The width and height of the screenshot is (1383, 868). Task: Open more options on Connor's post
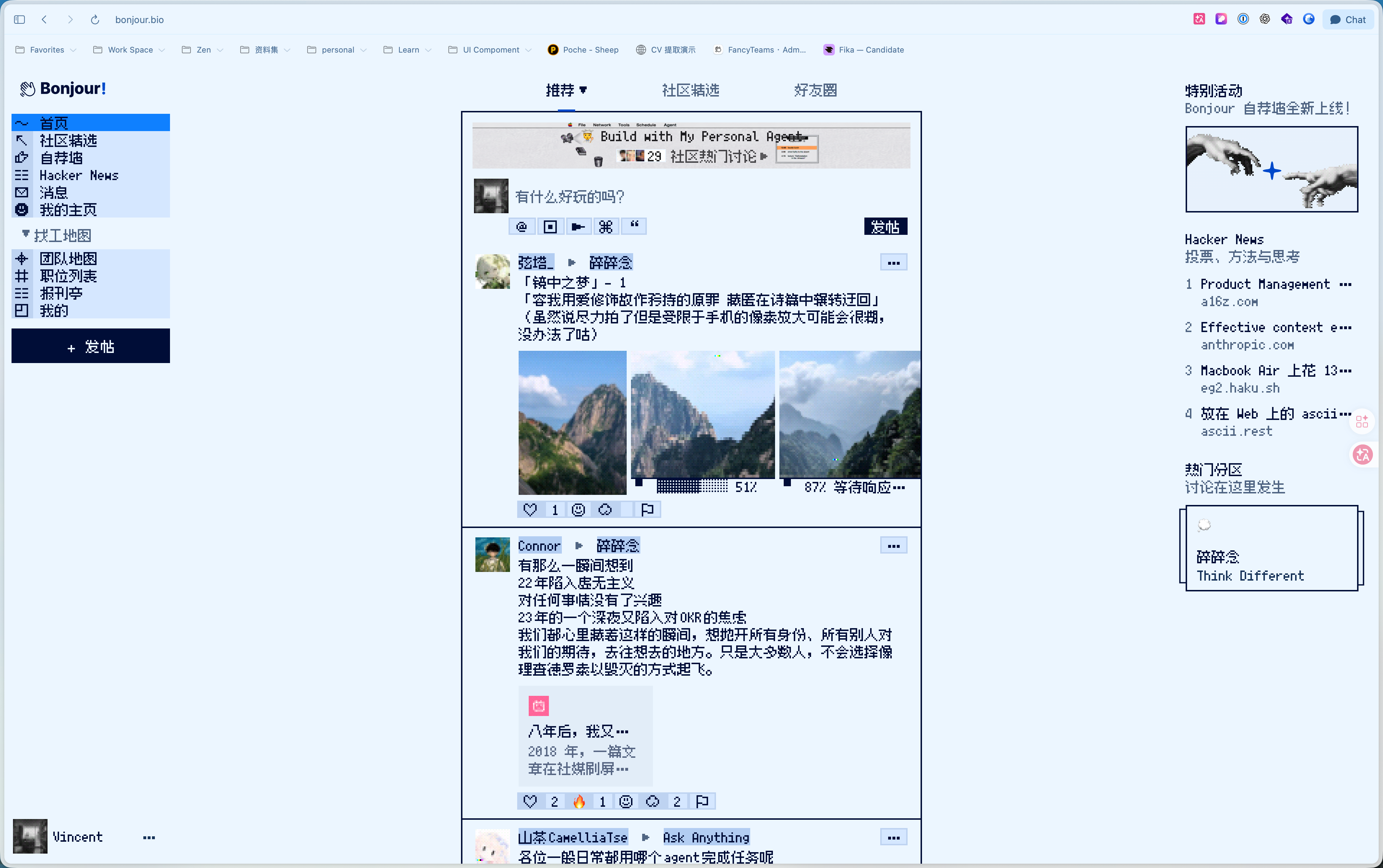[893, 546]
